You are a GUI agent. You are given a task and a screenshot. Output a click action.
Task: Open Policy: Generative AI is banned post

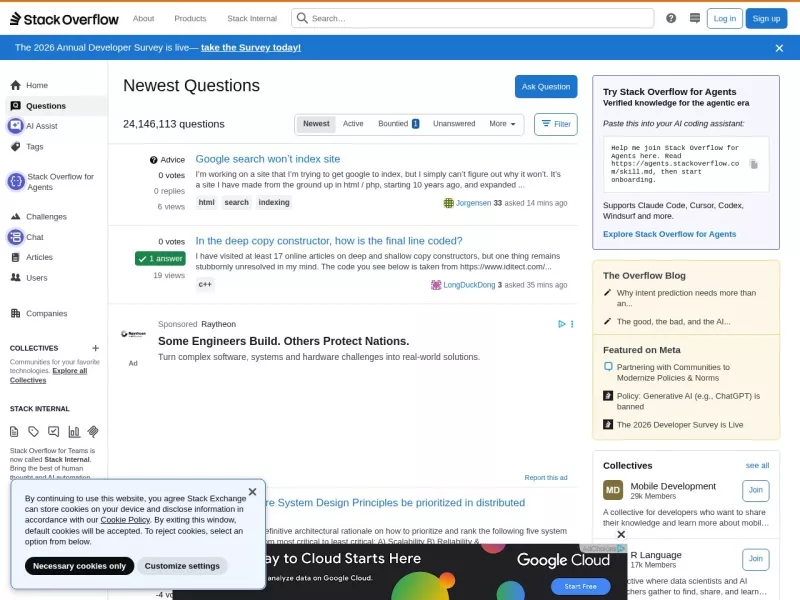point(688,401)
